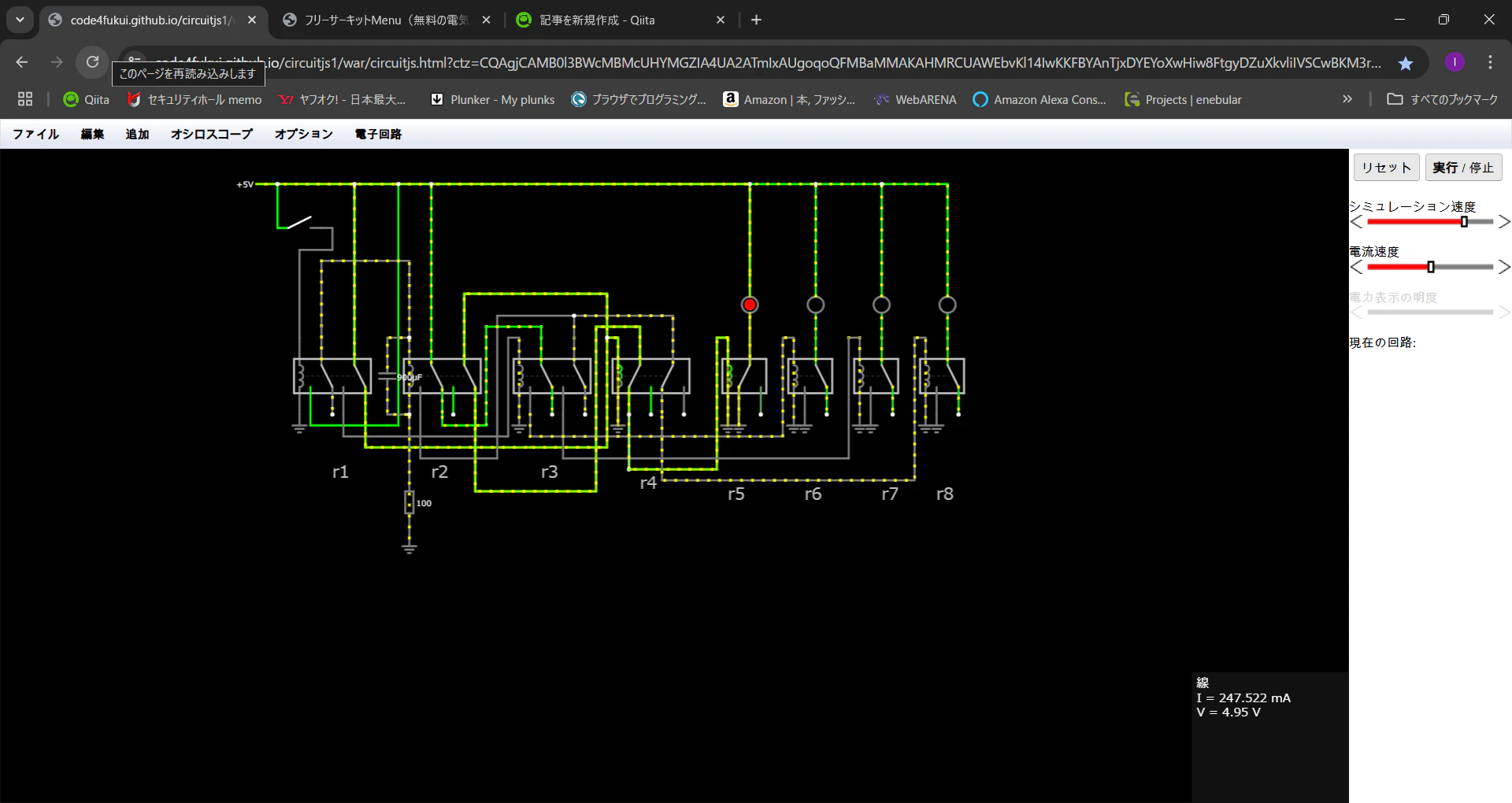This screenshot has height=803, width=1512.
Task: Click the 実行 / 停止 button
Action: coord(1463,168)
